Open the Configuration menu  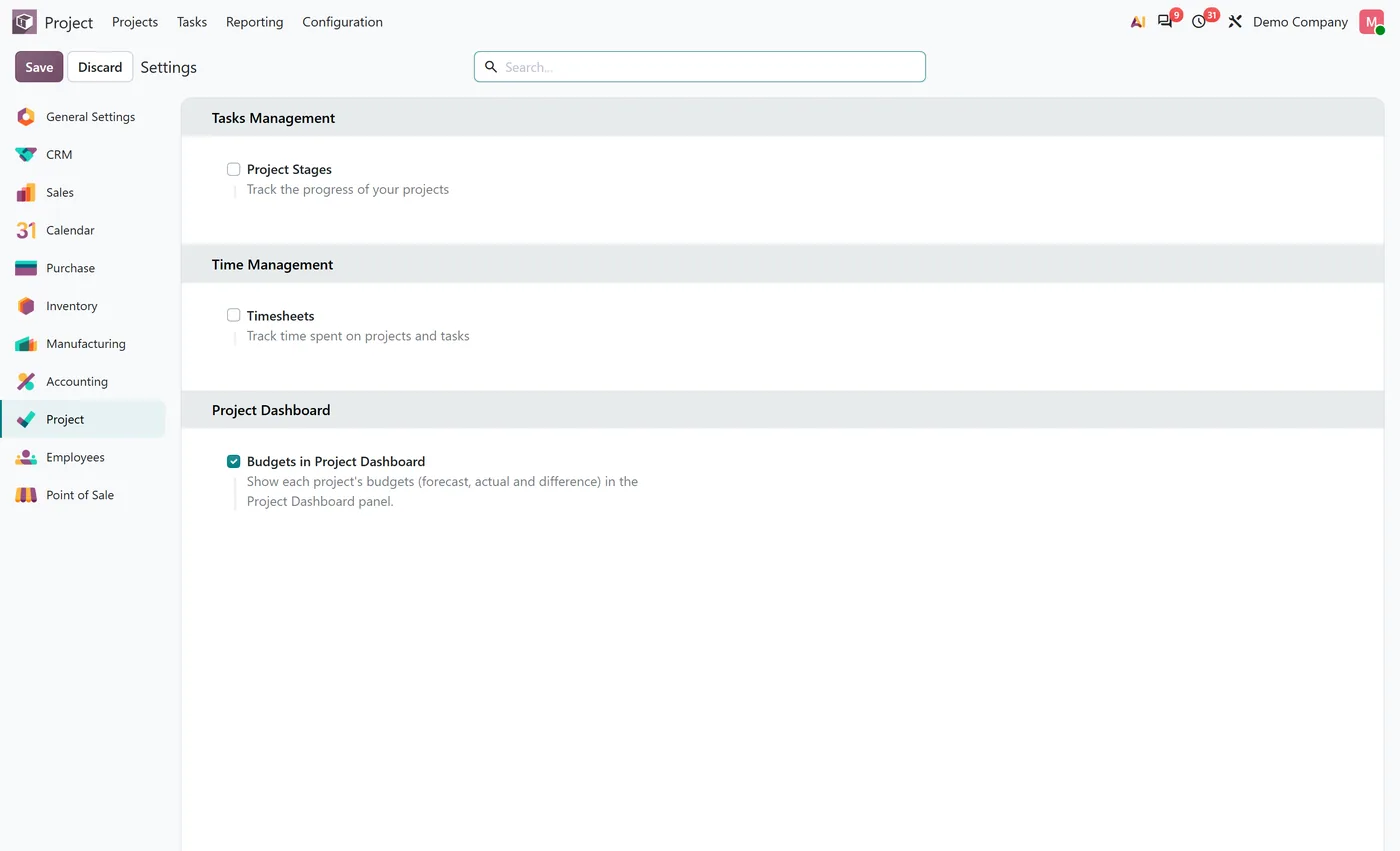point(342,22)
